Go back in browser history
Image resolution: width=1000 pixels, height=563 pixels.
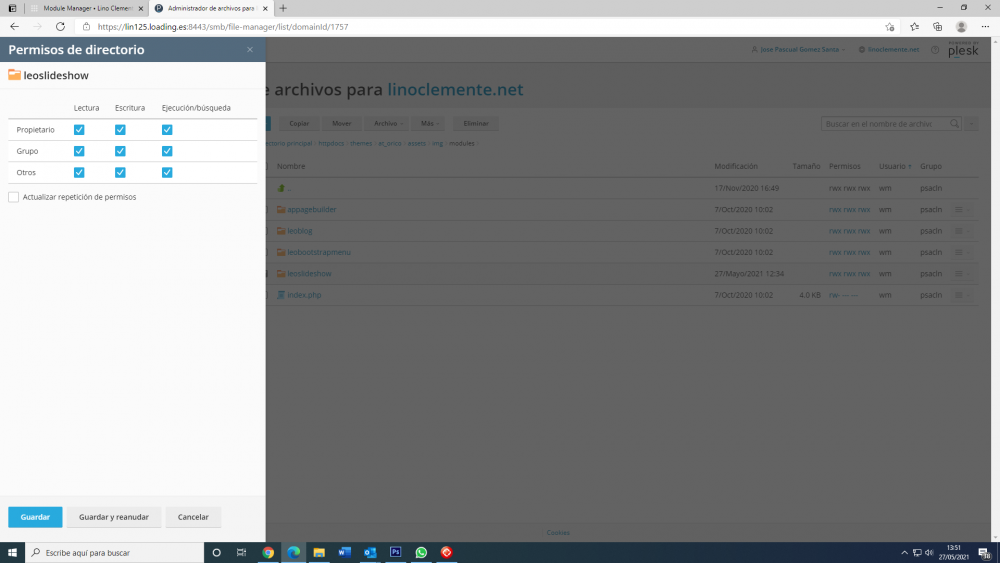[x=14, y=27]
